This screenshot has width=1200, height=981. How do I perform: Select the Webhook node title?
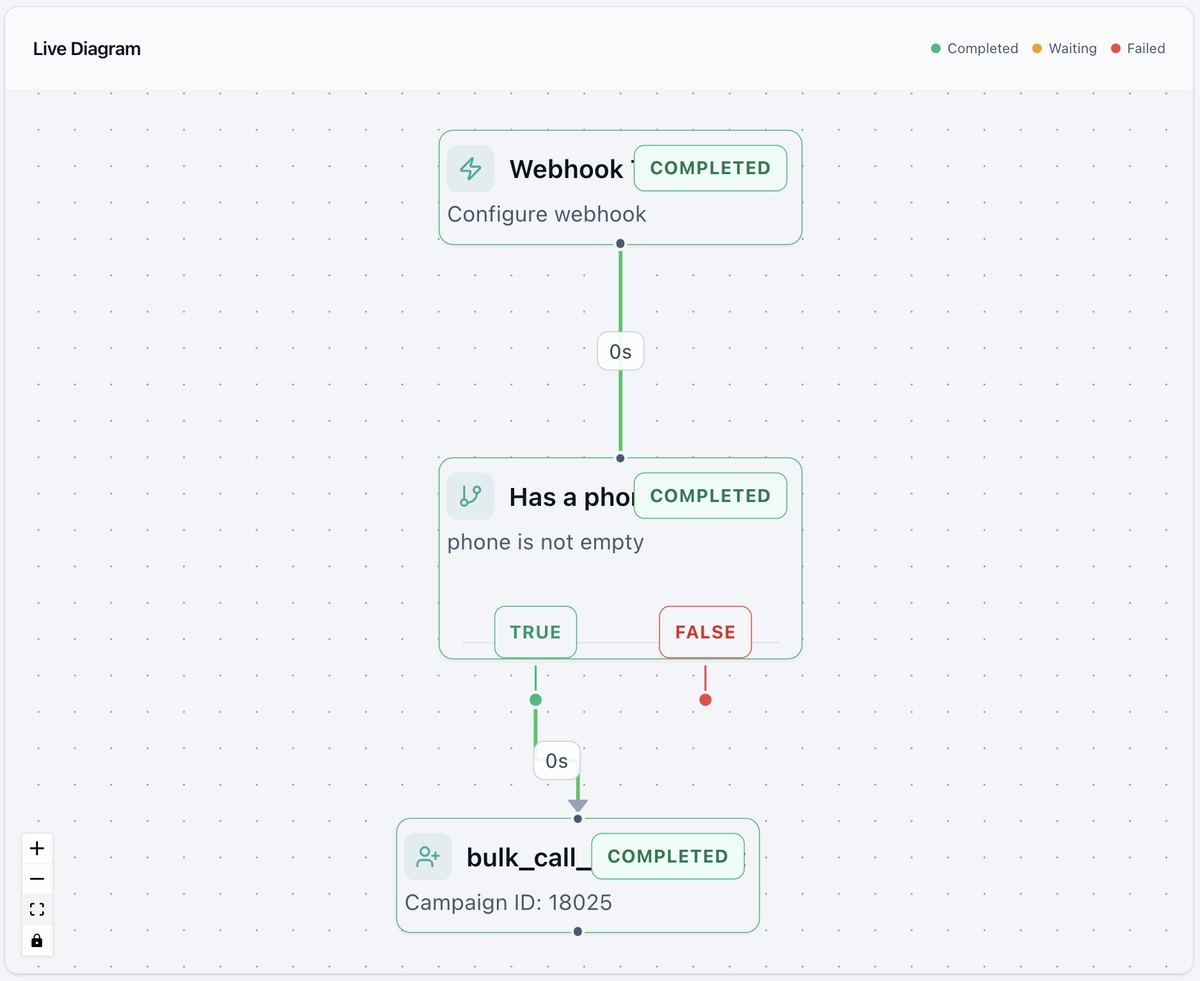coord(571,169)
